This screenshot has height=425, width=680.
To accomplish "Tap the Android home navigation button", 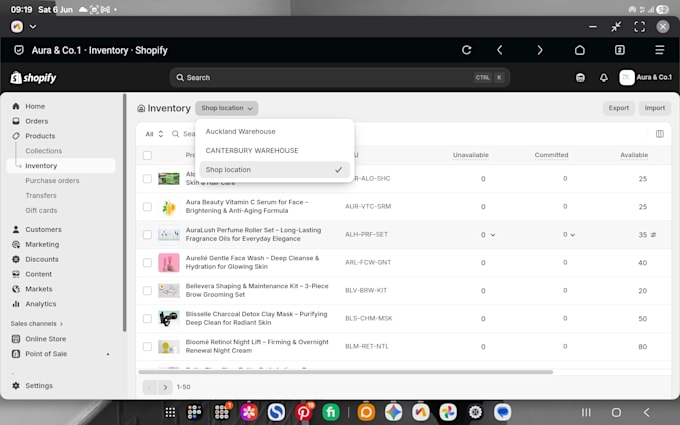I will (x=616, y=412).
